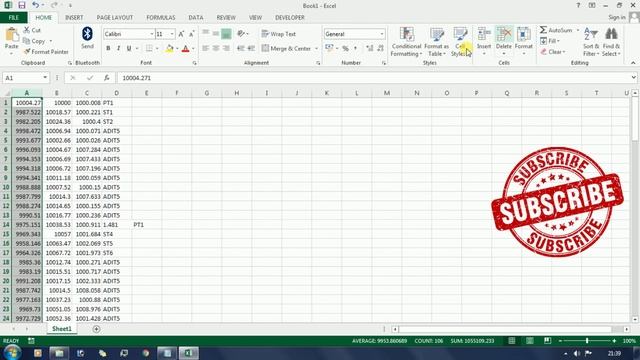Open the Calibri font name dropdown
Screen dimensions: 640x360
click(151, 34)
